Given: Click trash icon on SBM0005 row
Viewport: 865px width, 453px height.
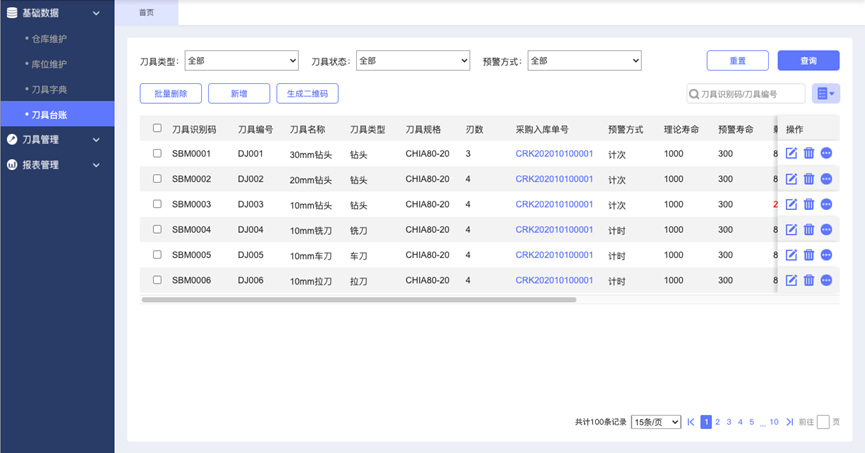Looking at the screenshot, I should [809, 255].
